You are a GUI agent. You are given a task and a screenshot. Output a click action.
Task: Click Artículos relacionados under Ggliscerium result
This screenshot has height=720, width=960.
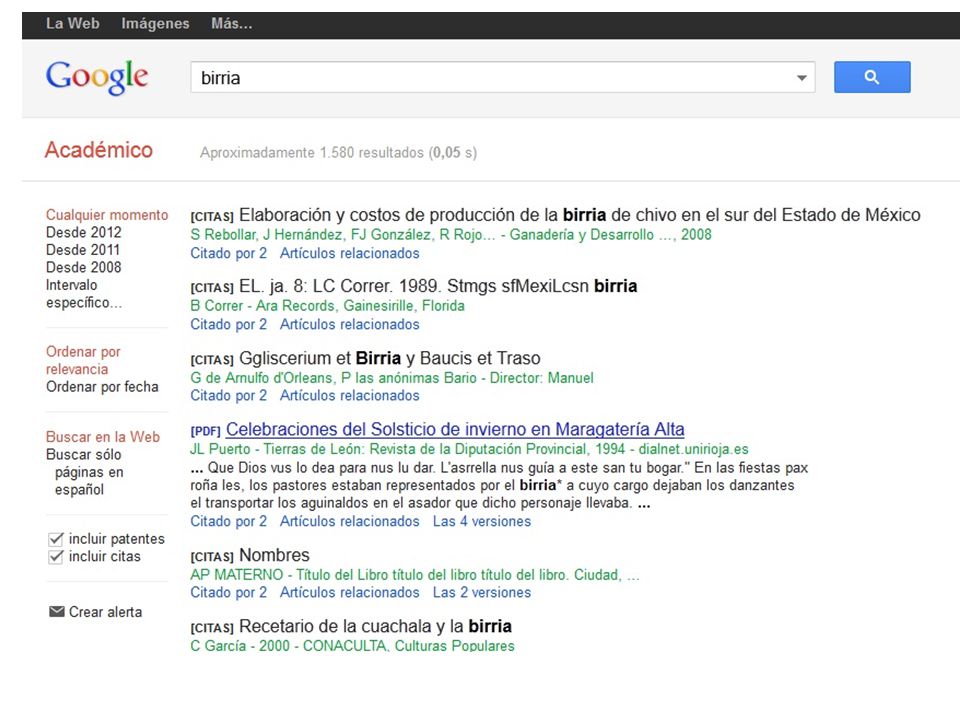click(x=350, y=396)
